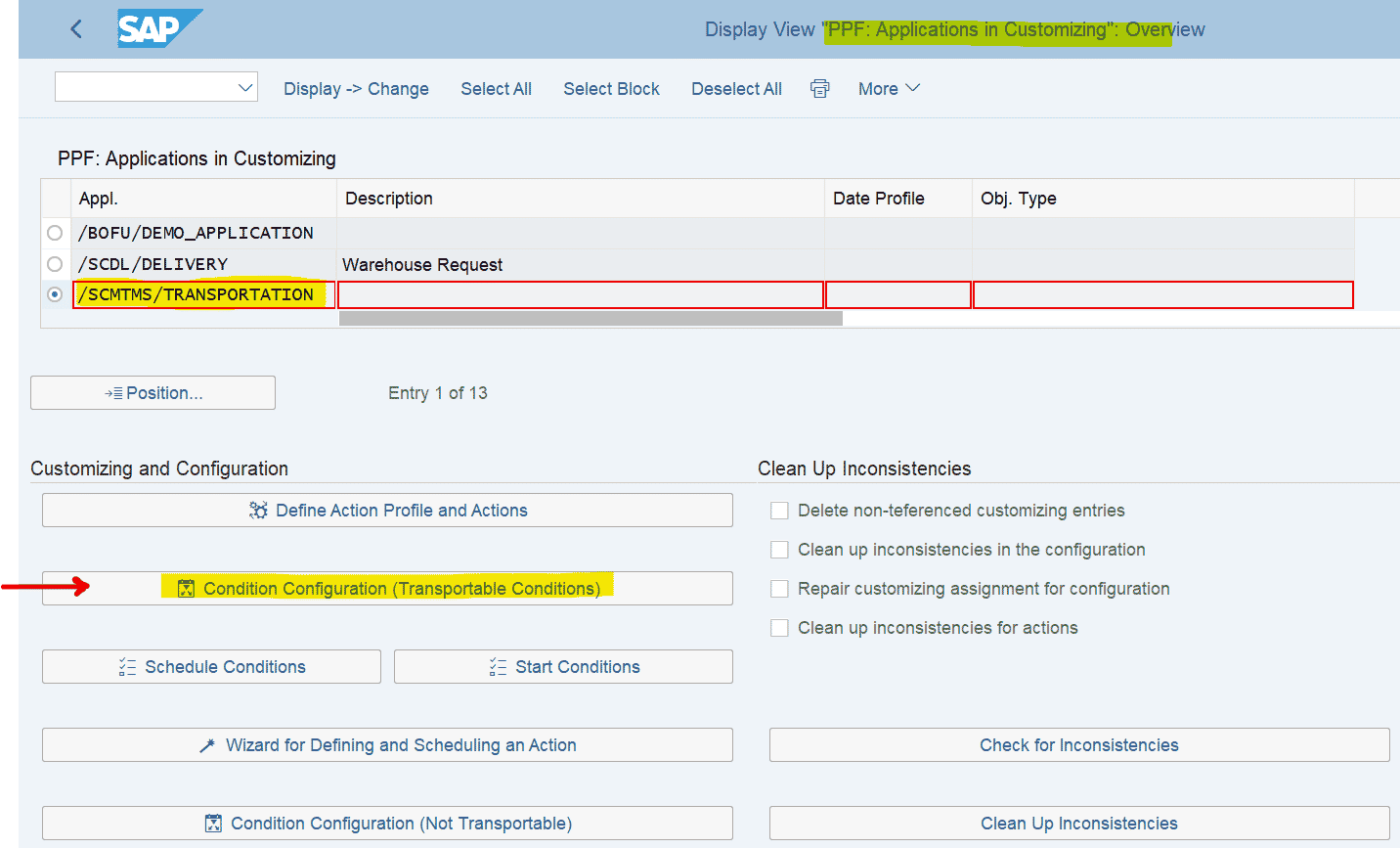The height and width of the screenshot is (848, 1400).
Task: Click the print icon in the toolbar
Action: pos(819,88)
